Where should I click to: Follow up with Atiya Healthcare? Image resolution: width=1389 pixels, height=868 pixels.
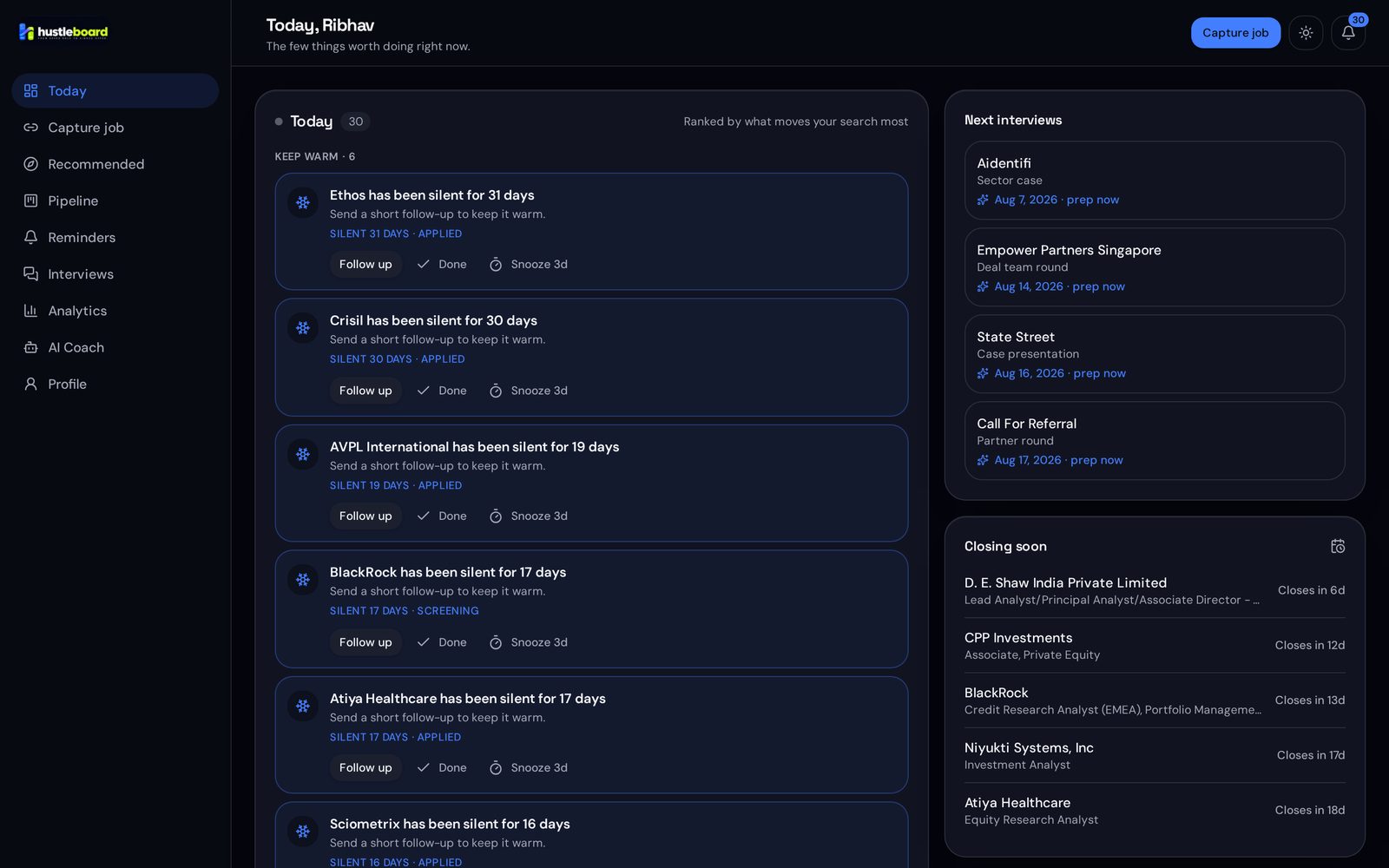pyautogui.click(x=365, y=767)
